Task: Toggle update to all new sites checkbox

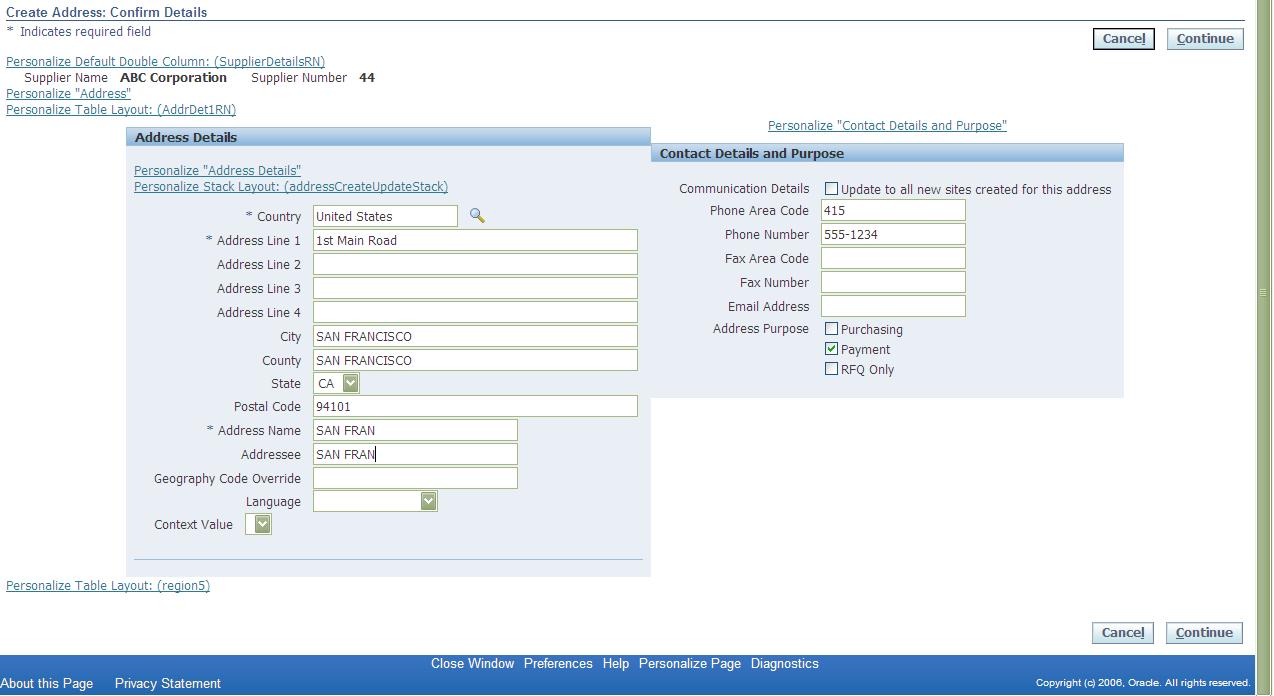Action: click(x=831, y=188)
